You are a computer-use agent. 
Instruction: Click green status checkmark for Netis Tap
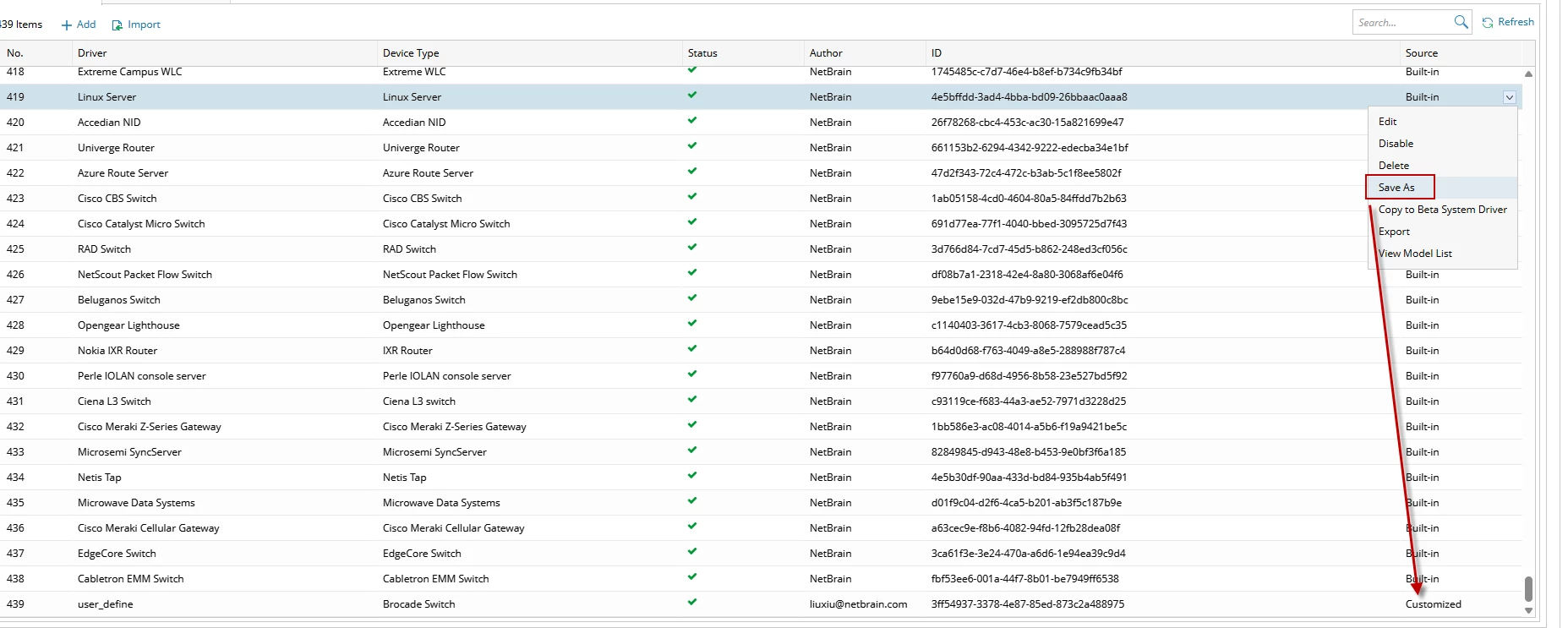(692, 476)
